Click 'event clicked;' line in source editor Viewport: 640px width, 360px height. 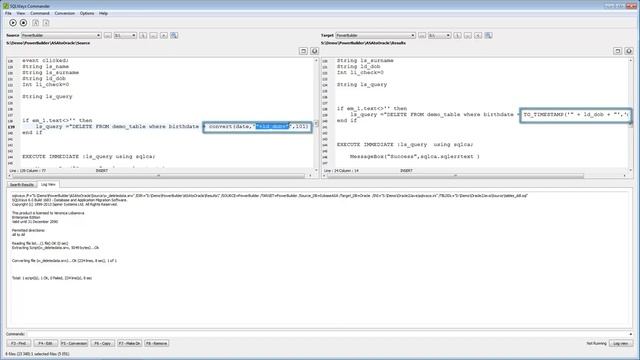click(45, 60)
